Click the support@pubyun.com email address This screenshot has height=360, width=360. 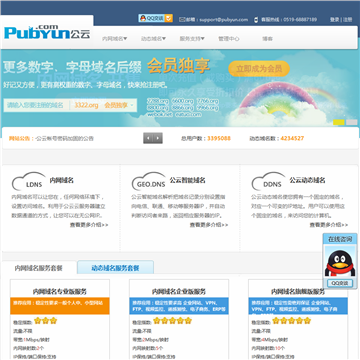pyautogui.click(x=224, y=20)
